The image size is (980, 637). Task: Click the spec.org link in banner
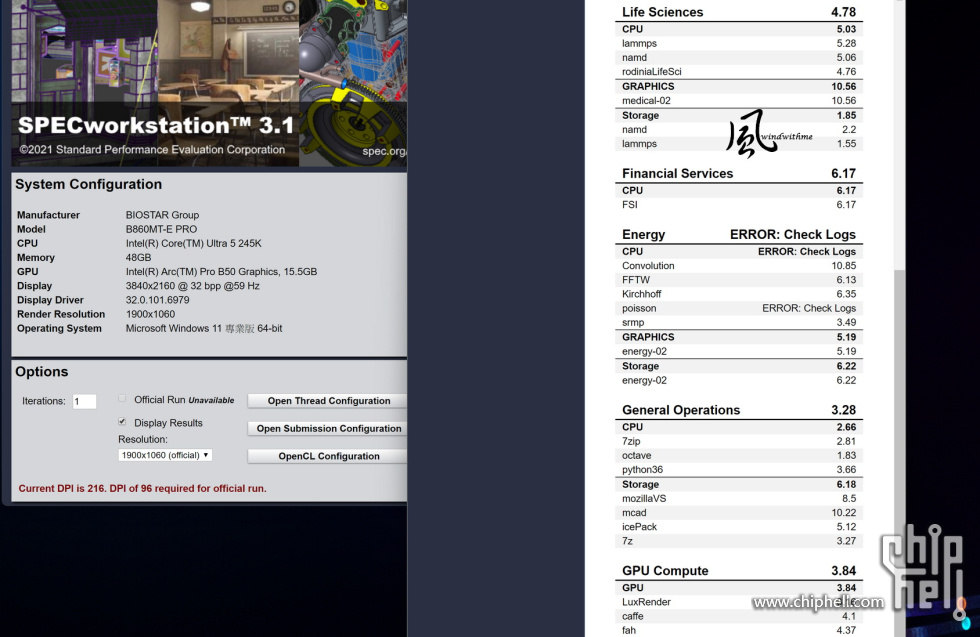coord(384,151)
